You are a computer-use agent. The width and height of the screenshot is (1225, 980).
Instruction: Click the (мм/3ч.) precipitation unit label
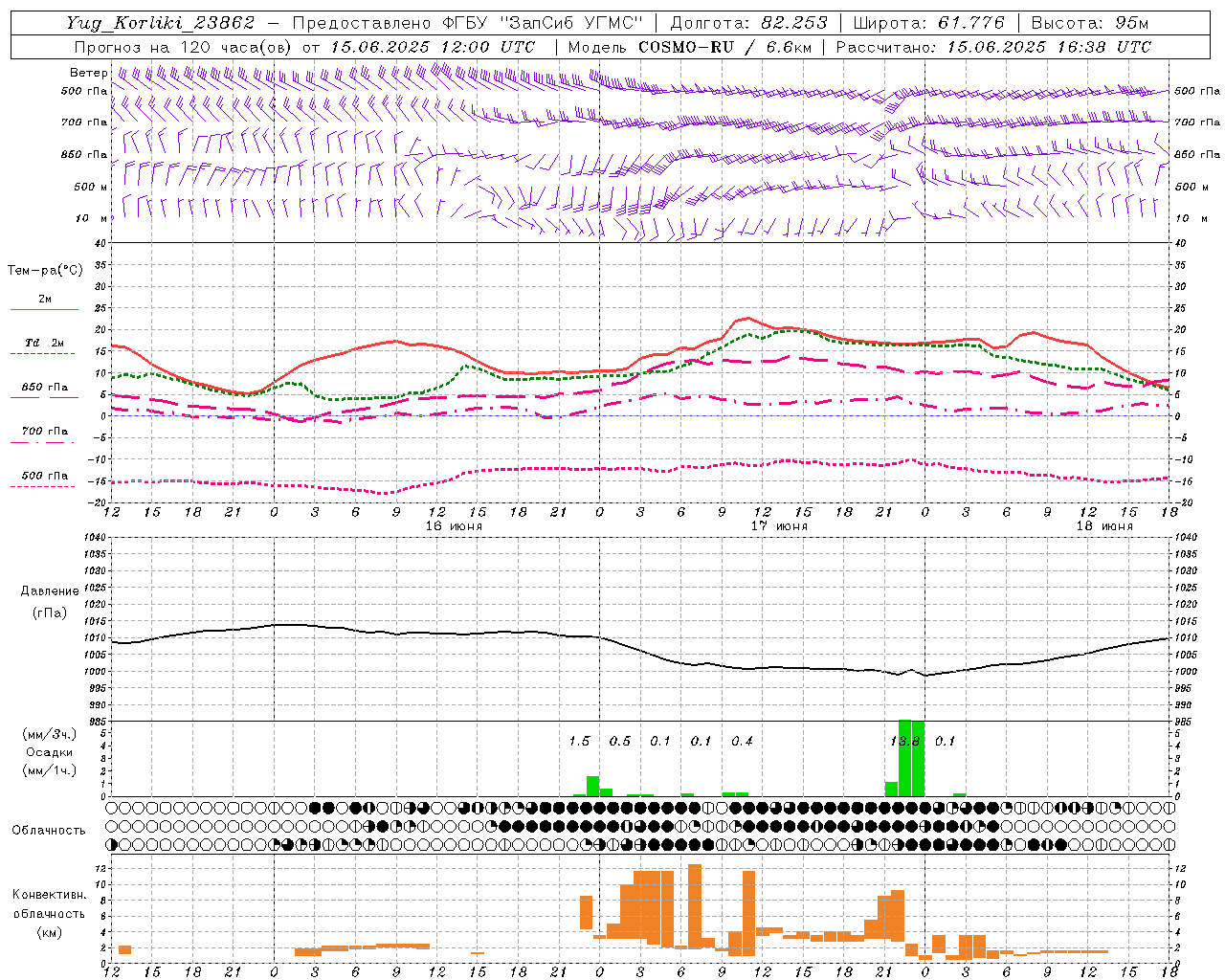pos(49,734)
